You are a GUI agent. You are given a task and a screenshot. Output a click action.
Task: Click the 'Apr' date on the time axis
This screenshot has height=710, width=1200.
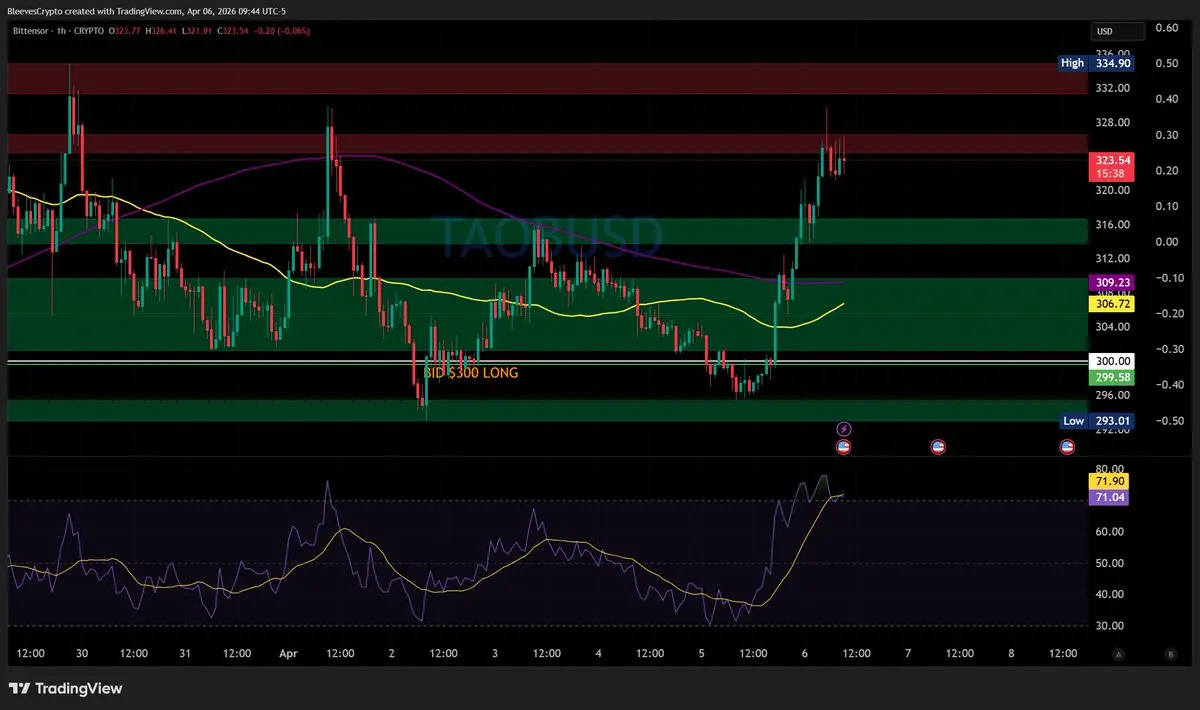click(x=289, y=653)
